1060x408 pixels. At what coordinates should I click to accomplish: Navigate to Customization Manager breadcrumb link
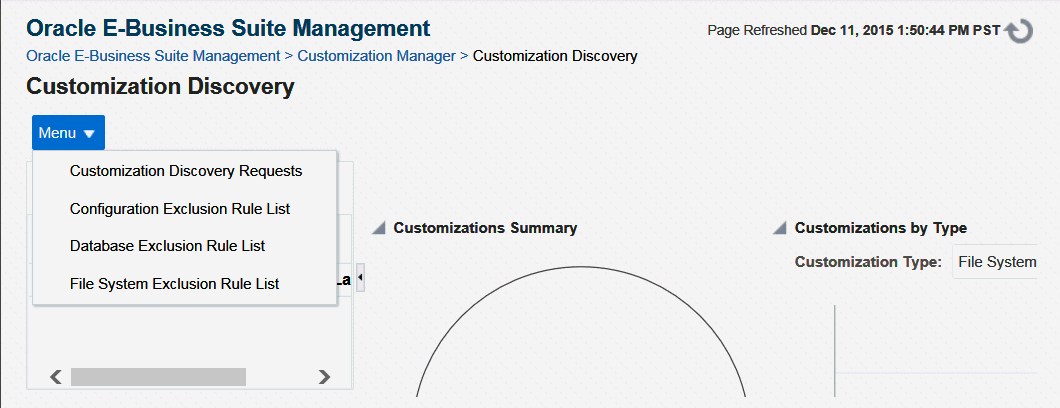pyautogui.click(x=377, y=56)
